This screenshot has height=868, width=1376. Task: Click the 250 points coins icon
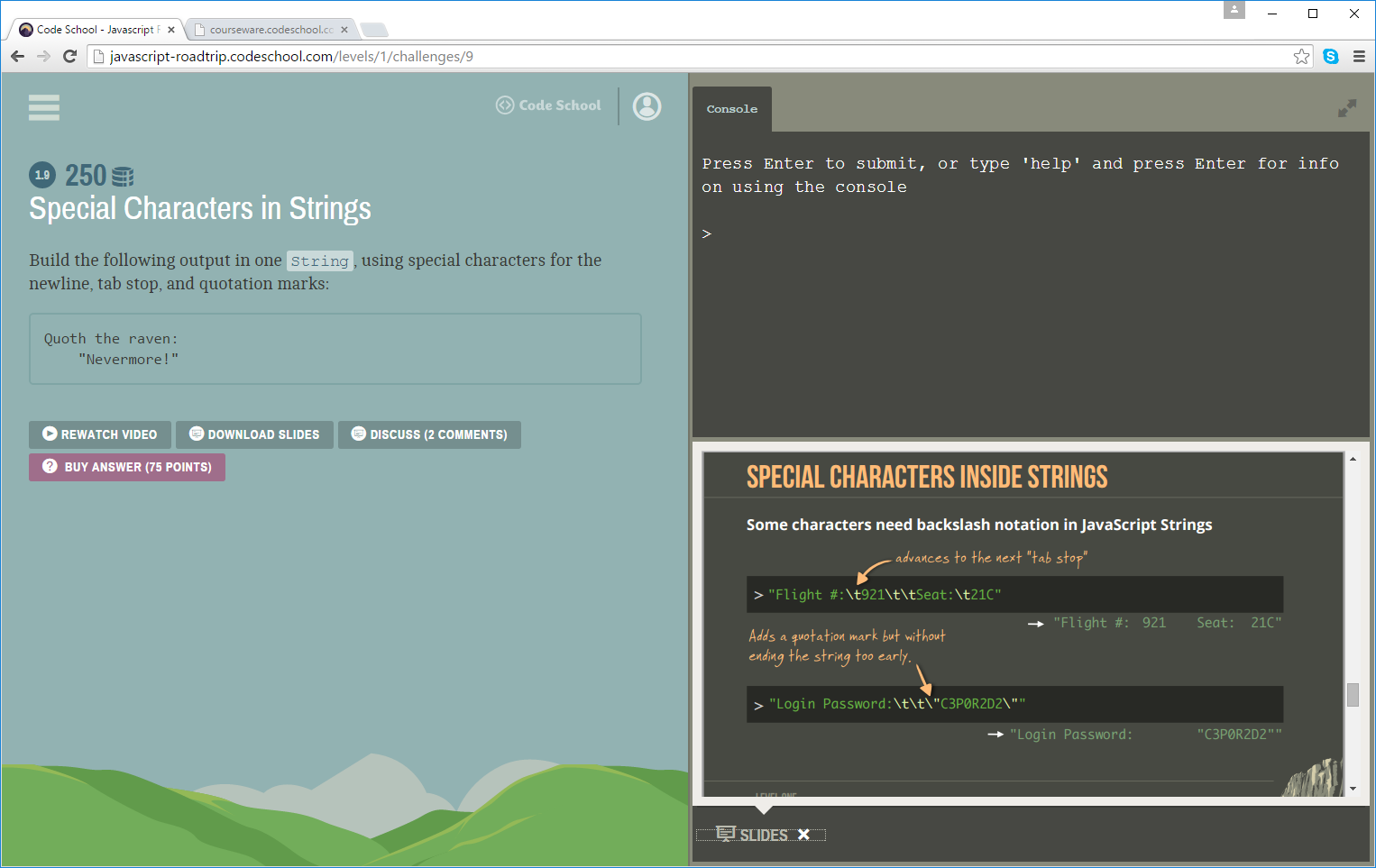click(123, 177)
